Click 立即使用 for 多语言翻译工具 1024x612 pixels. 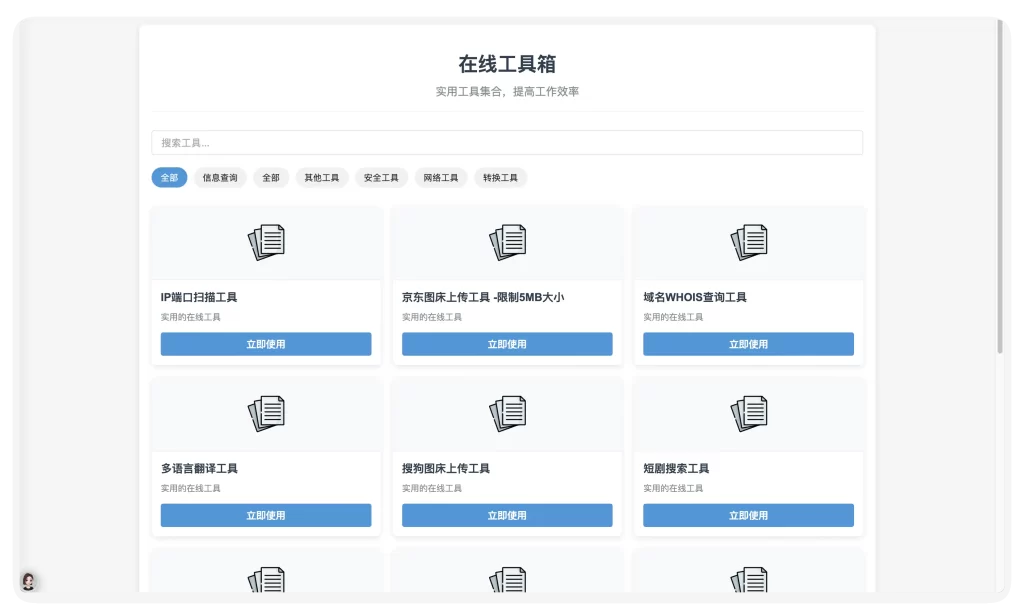point(266,515)
